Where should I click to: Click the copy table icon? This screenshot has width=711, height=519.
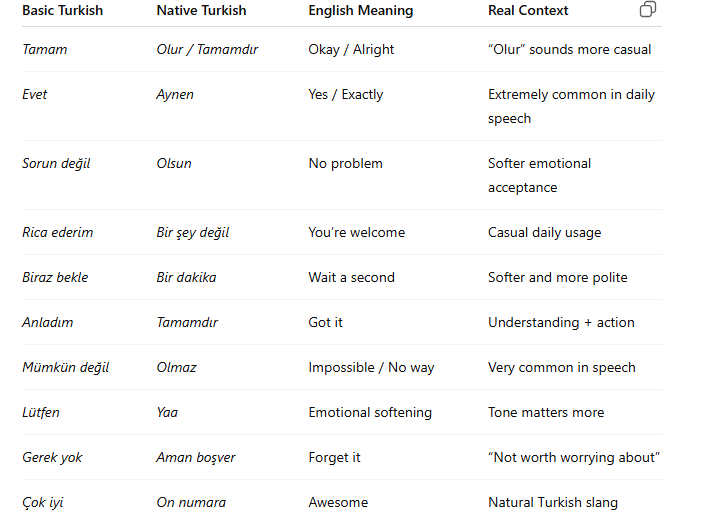coord(648,9)
